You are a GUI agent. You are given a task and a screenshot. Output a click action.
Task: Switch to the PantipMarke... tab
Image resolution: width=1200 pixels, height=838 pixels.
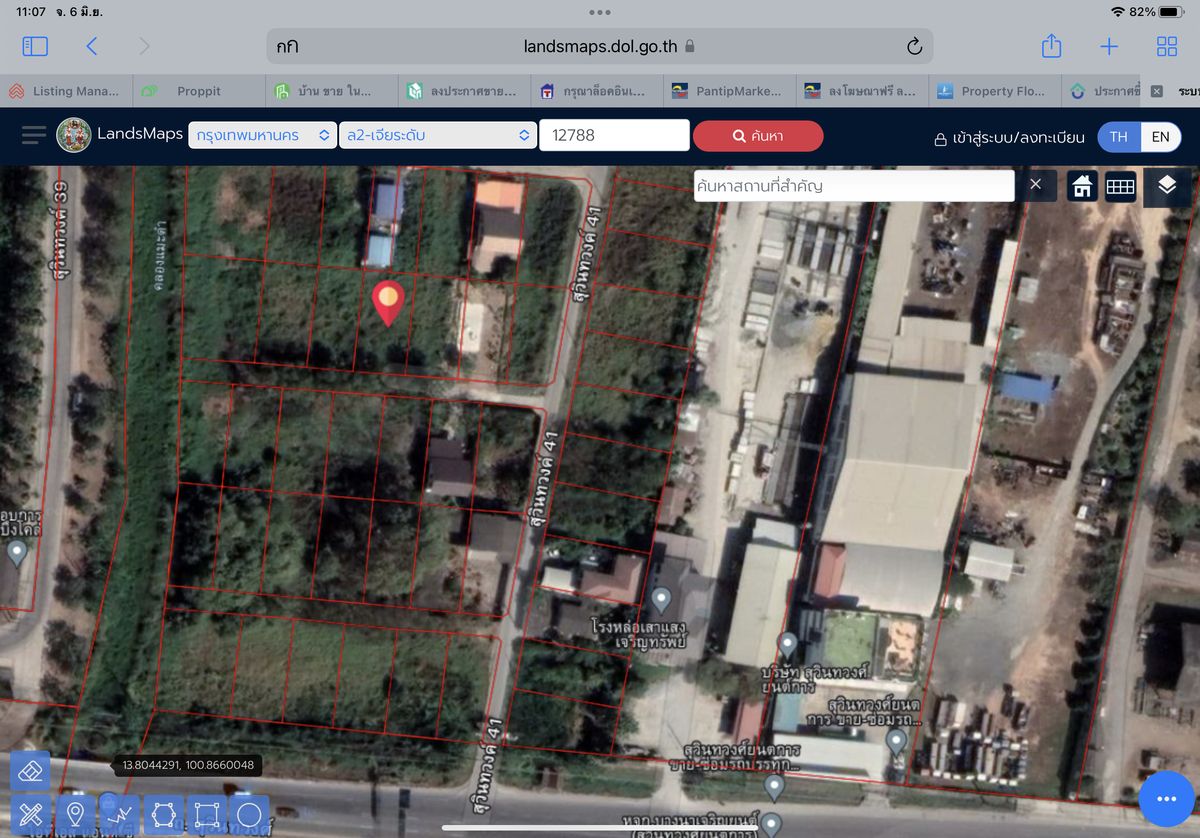coord(731,91)
